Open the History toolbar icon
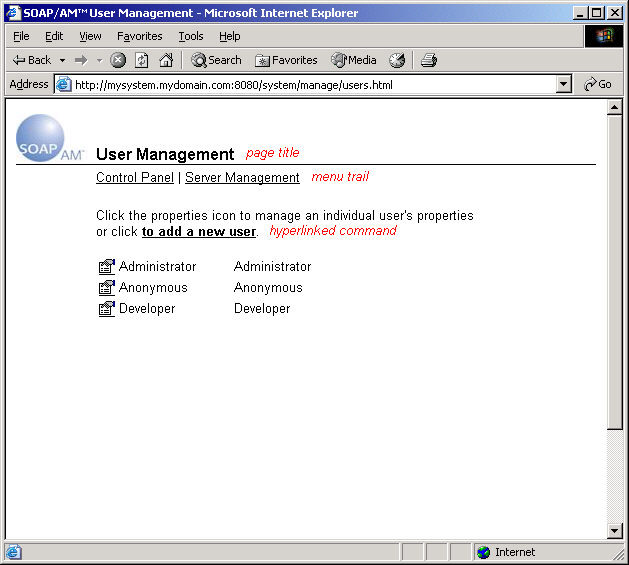 tap(397, 60)
